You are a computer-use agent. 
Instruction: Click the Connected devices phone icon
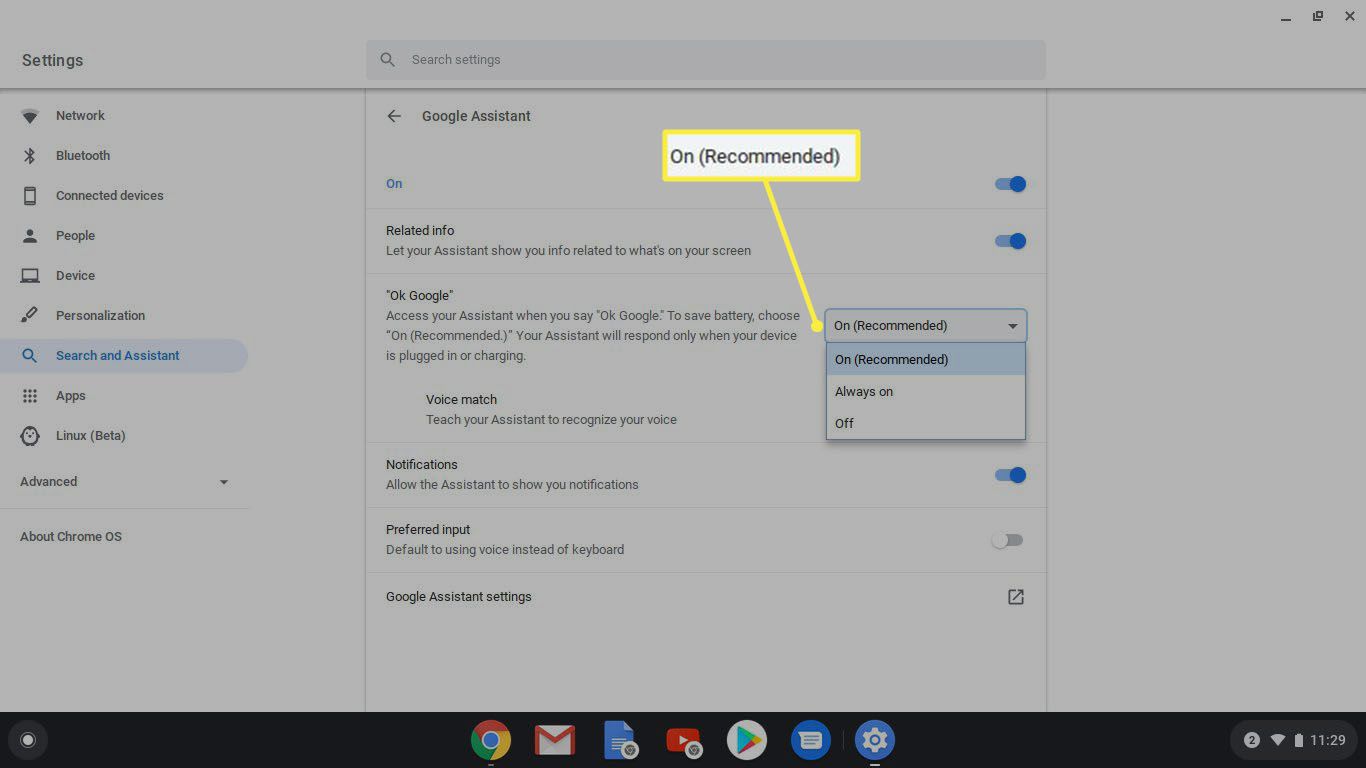(x=30, y=196)
